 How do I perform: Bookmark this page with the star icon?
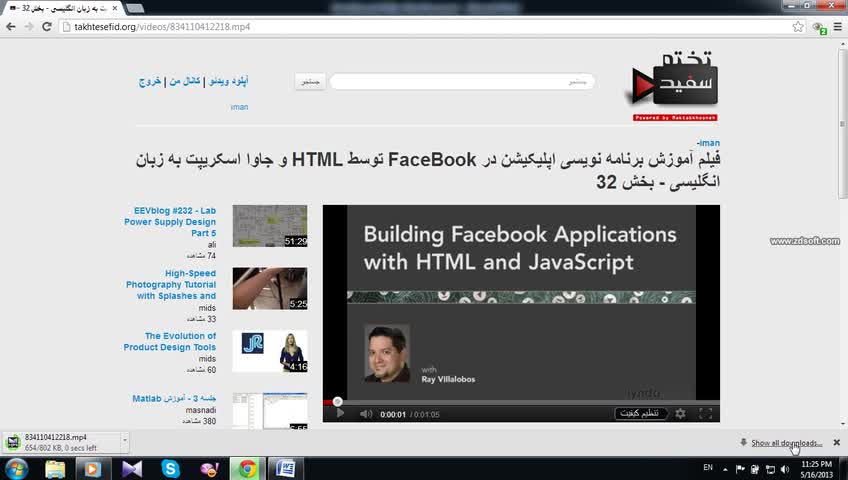point(798,26)
